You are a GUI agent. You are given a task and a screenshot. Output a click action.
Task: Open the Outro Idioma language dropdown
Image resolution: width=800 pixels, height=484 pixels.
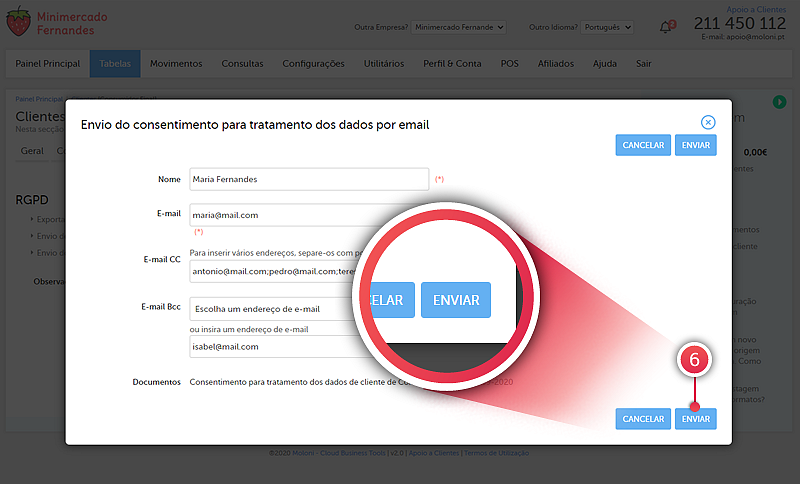click(607, 27)
